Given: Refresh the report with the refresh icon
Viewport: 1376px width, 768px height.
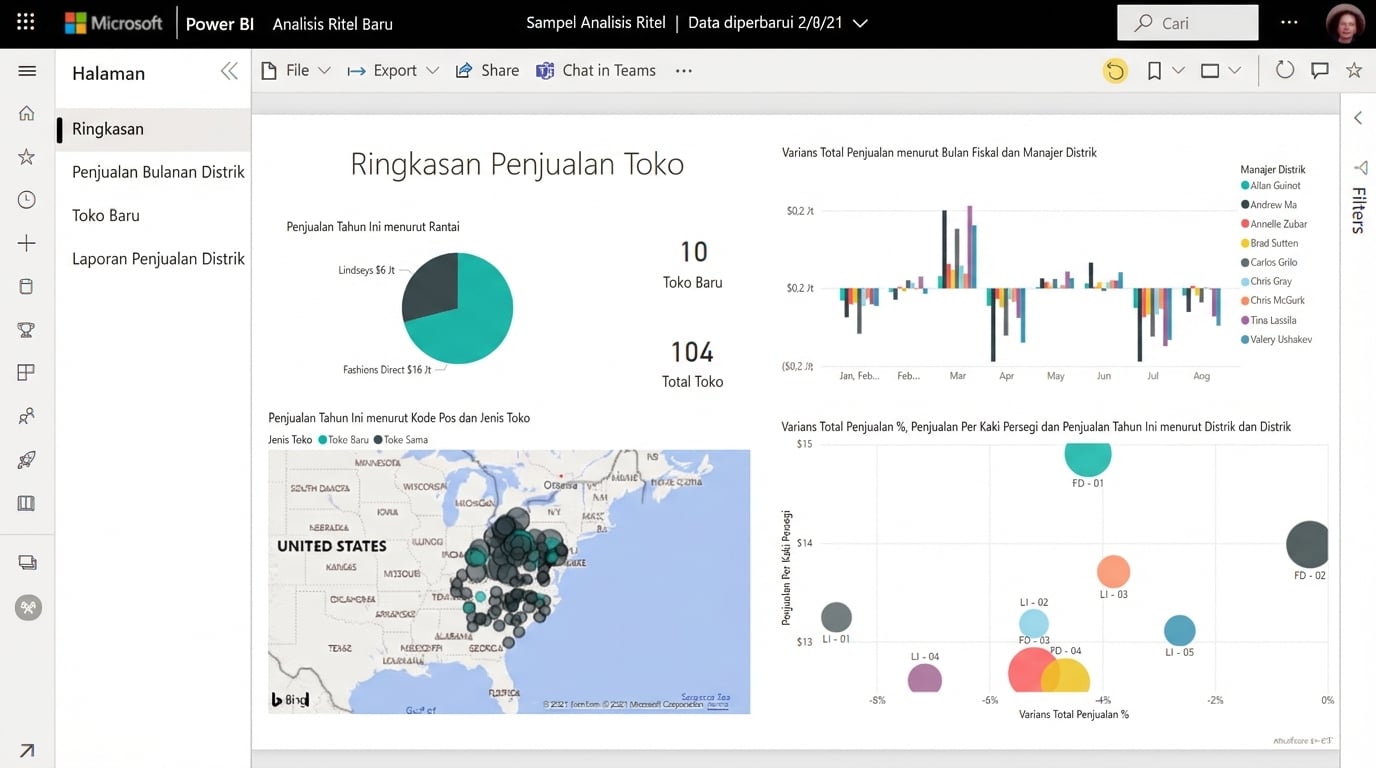Looking at the screenshot, I should [1284, 70].
